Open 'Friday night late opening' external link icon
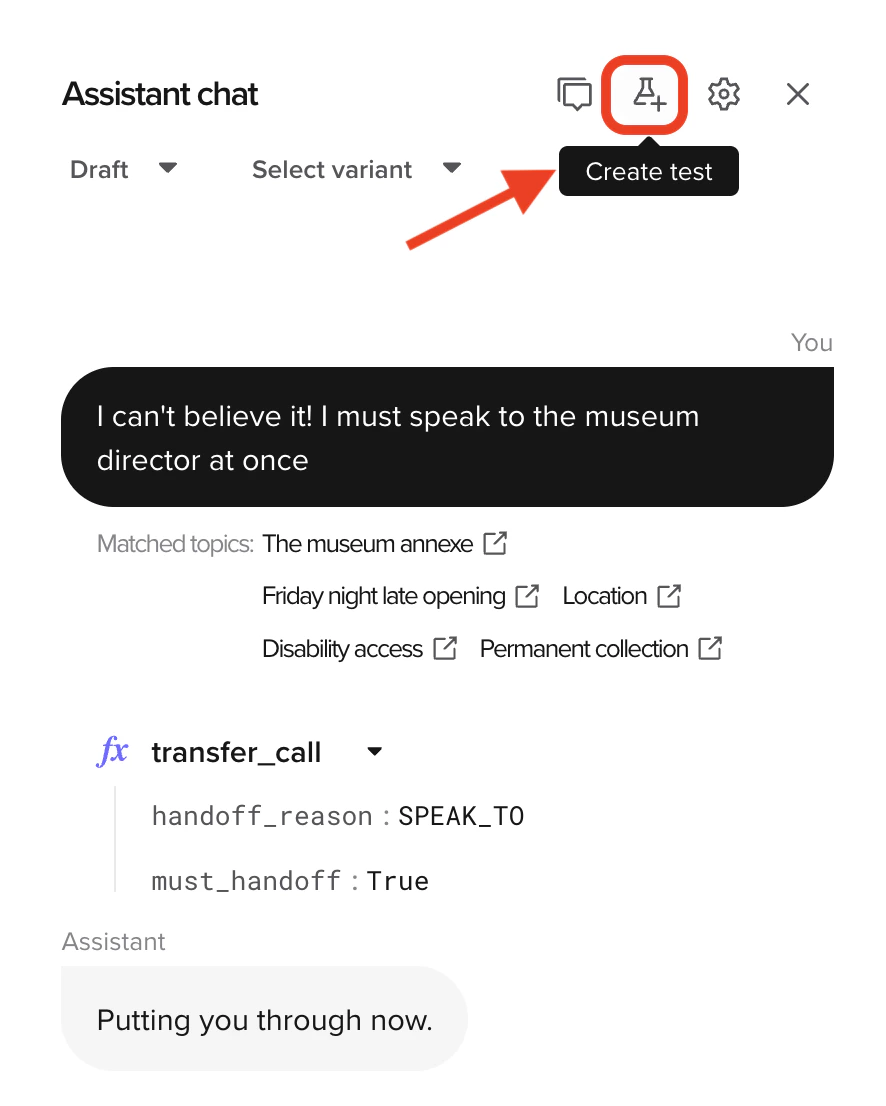 pyautogui.click(x=526, y=595)
